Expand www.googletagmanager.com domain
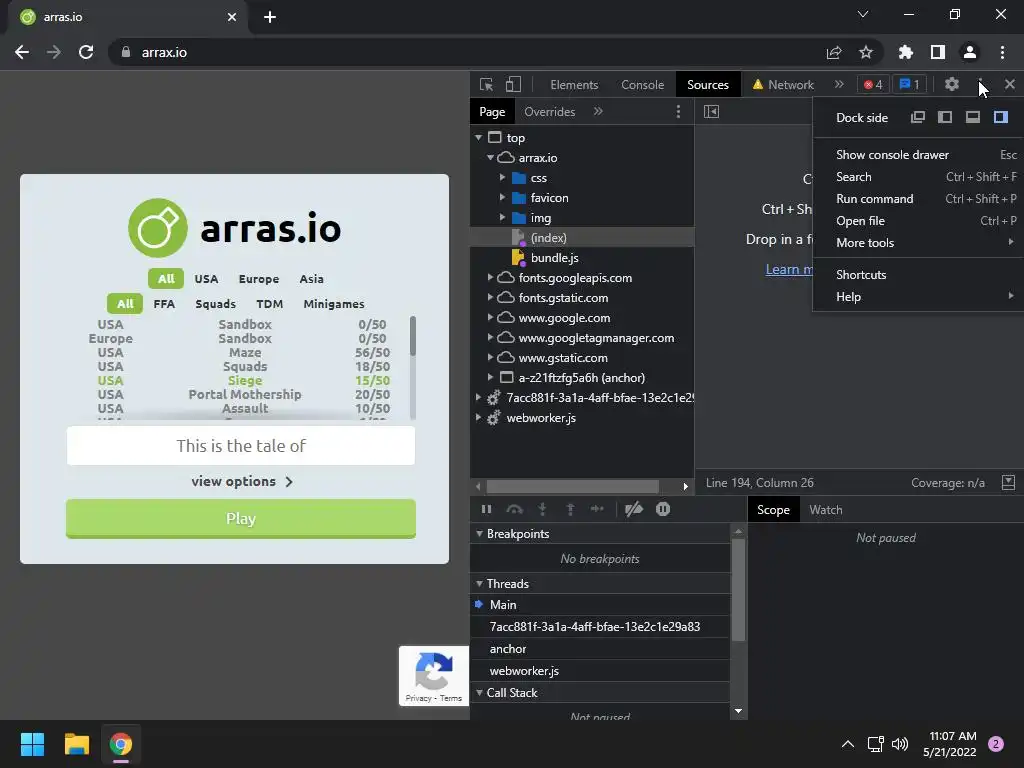The width and height of the screenshot is (1024, 768). (490, 338)
